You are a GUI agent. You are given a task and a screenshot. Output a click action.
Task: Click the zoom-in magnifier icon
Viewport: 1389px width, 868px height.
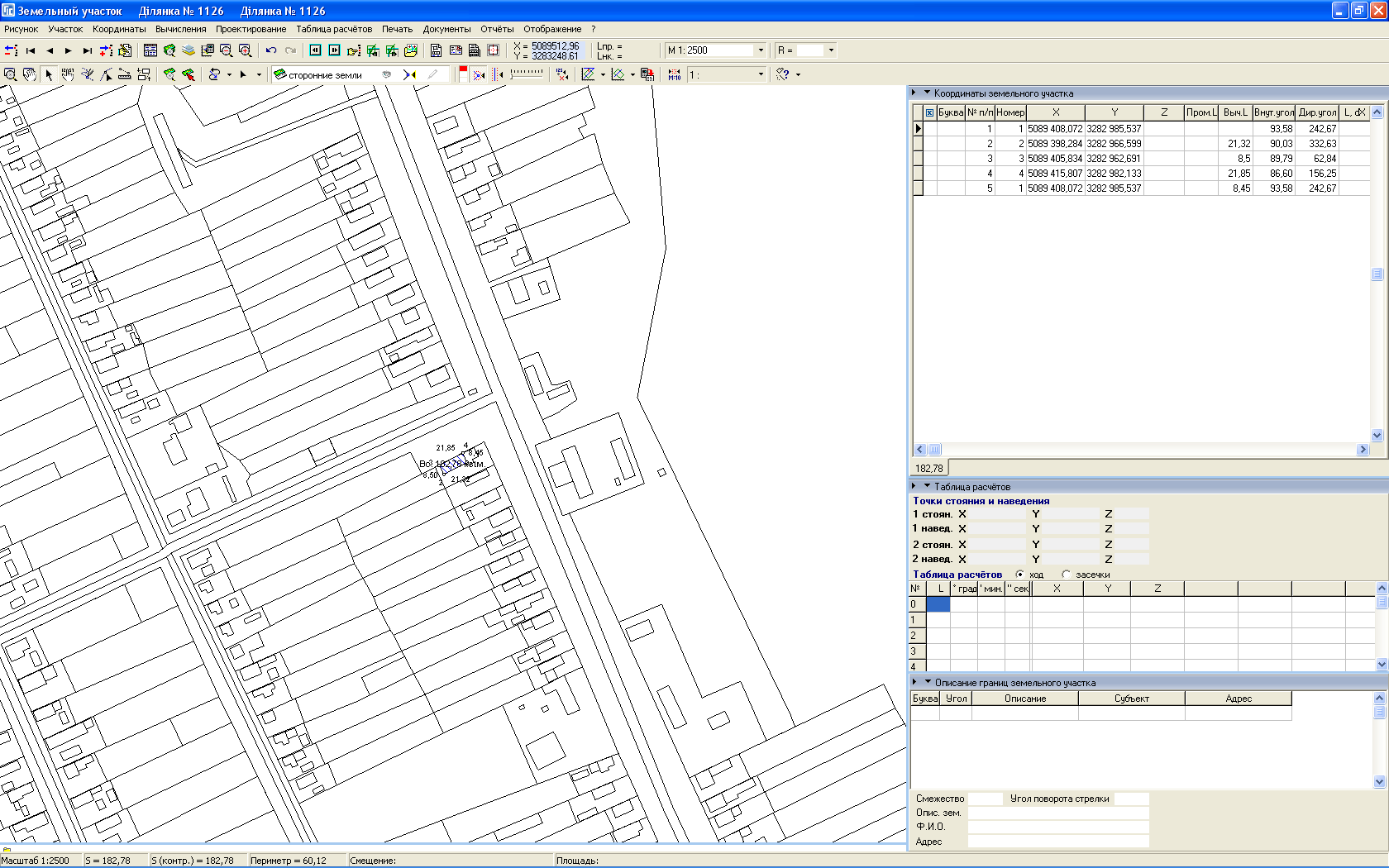(245, 50)
